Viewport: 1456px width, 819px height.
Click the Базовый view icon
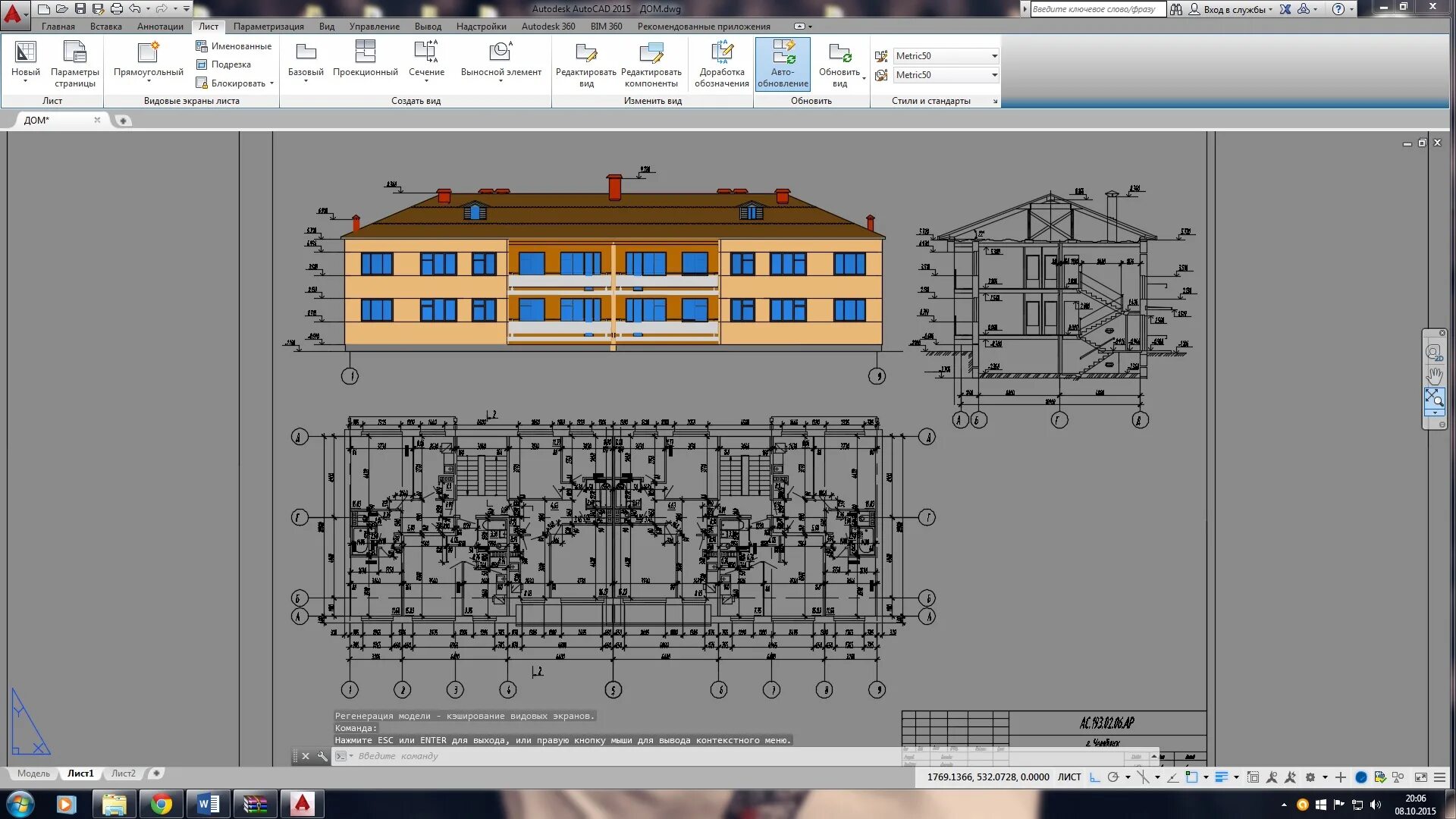pyautogui.click(x=306, y=52)
